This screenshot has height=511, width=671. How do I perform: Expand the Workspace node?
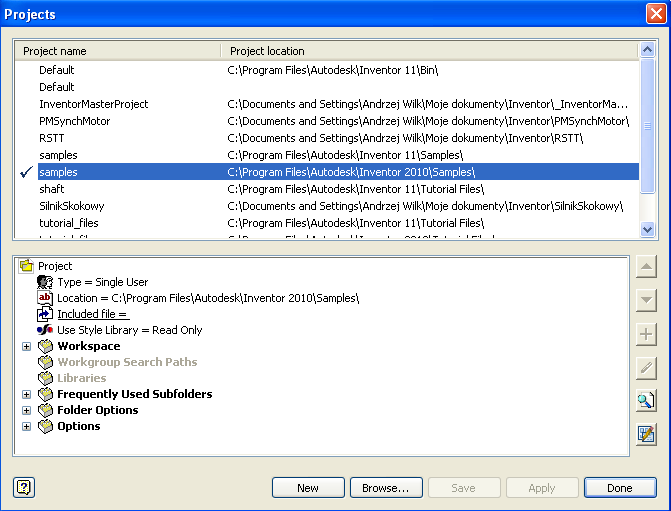(x=27, y=346)
